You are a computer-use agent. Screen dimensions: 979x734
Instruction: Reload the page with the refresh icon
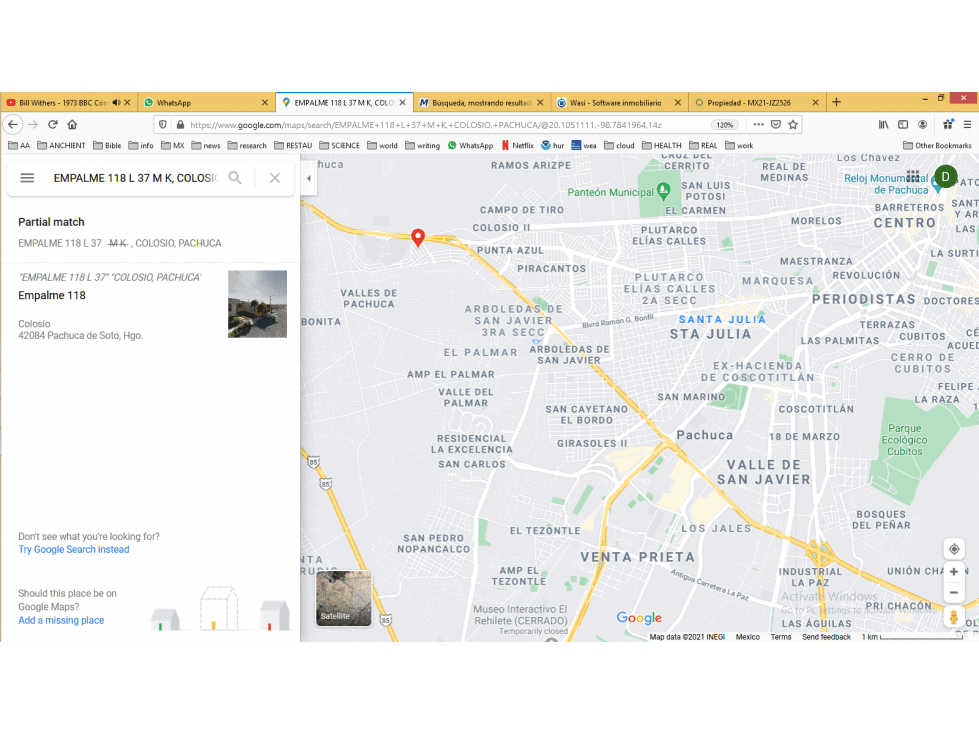coord(53,124)
